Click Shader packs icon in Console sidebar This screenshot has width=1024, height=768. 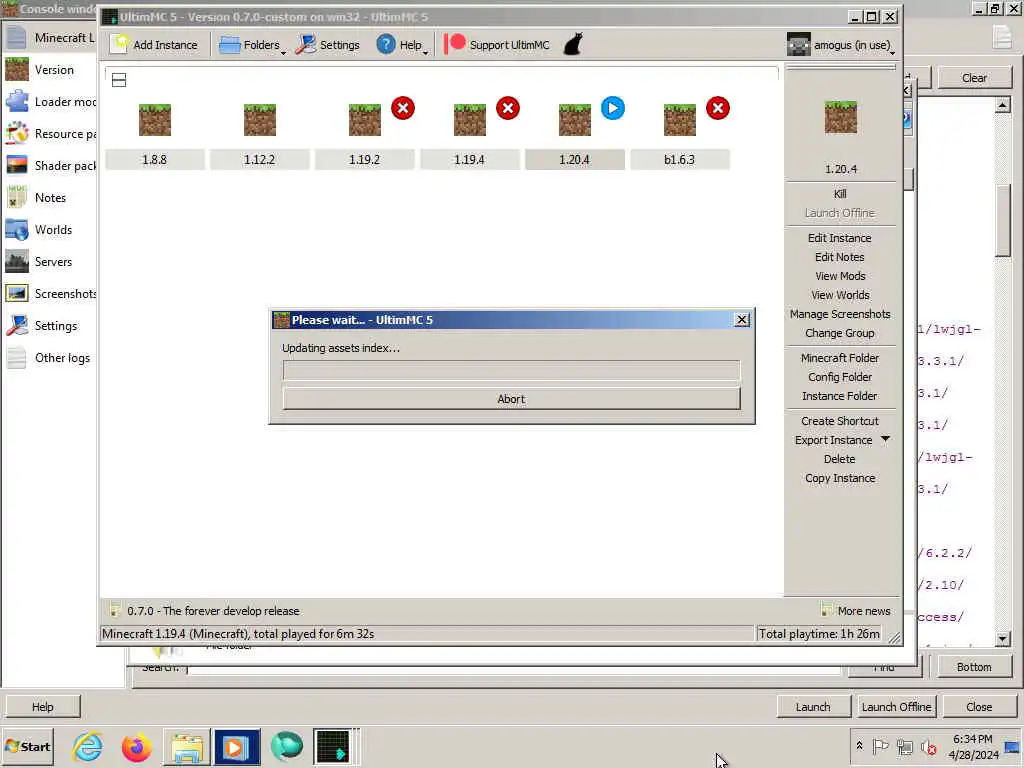pyautogui.click(x=17, y=166)
